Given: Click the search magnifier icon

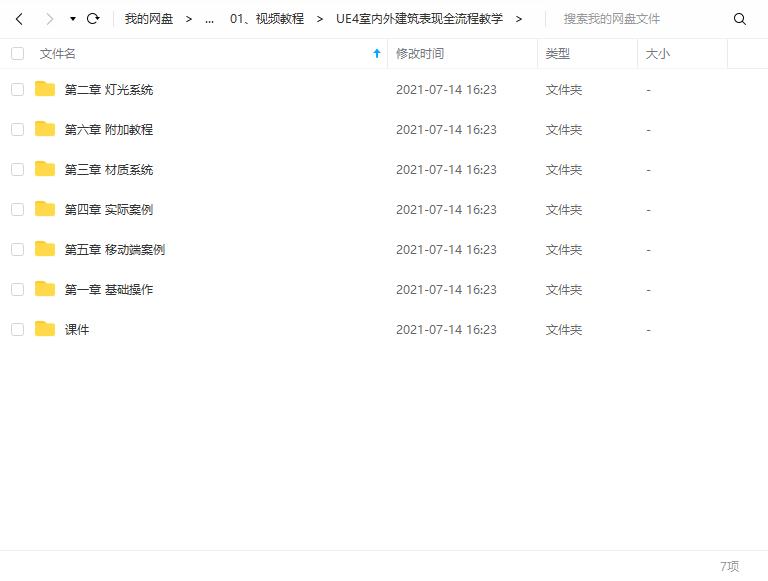Looking at the screenshot, I should [x=740, y=19].
